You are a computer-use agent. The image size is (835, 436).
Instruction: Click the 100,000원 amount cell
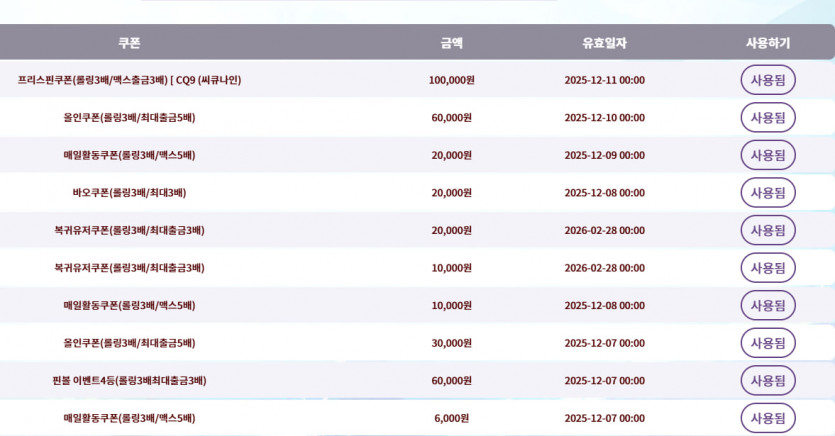click(451, 80)
